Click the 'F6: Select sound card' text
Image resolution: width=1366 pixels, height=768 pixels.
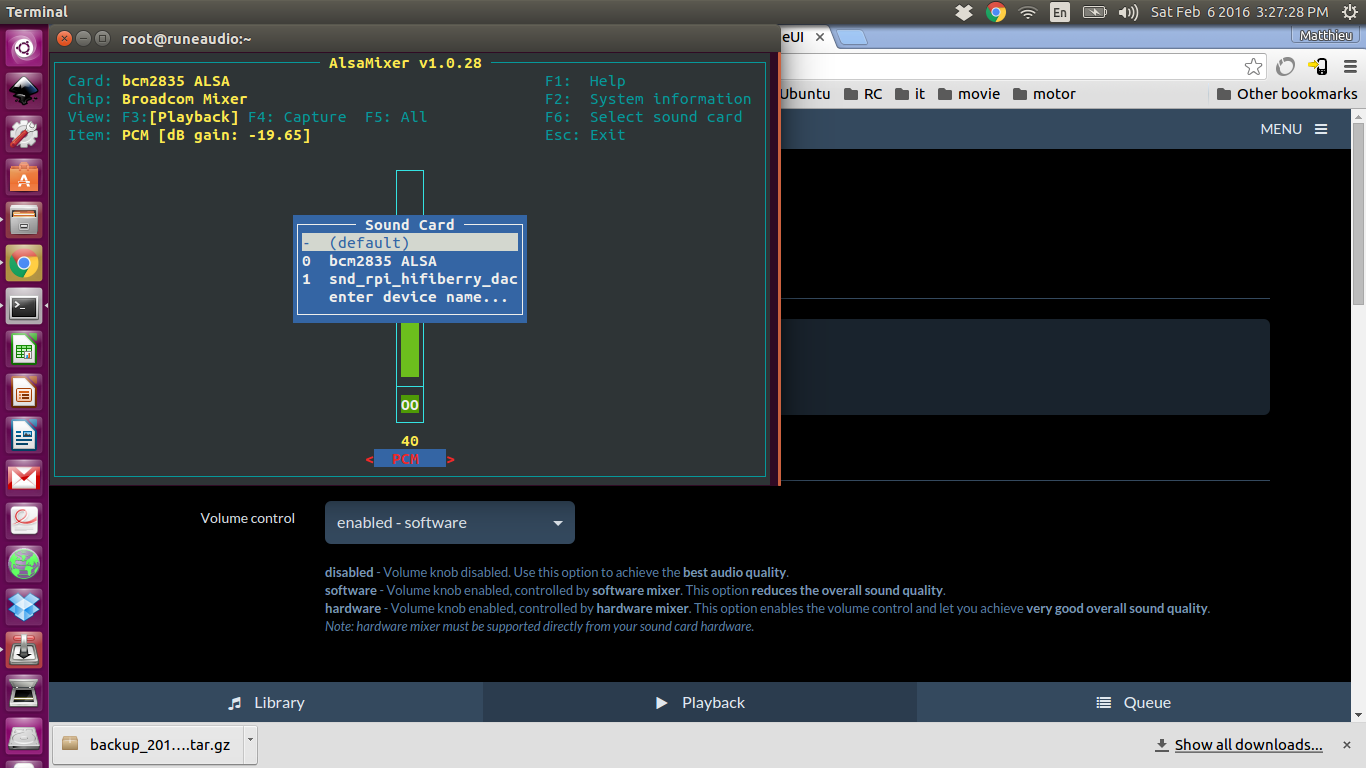coord(644,117)
